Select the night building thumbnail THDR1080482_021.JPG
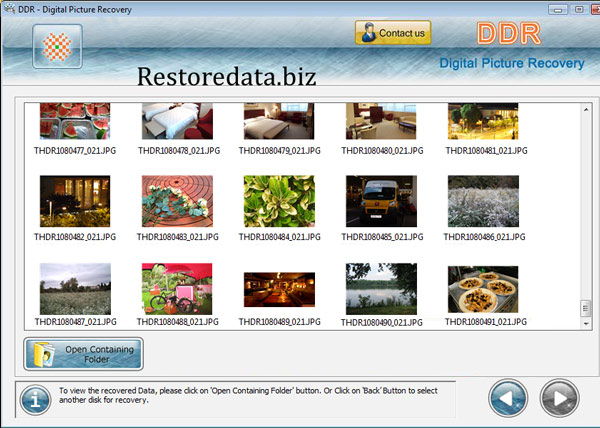600x428 pixels. [x=75, y=201]
